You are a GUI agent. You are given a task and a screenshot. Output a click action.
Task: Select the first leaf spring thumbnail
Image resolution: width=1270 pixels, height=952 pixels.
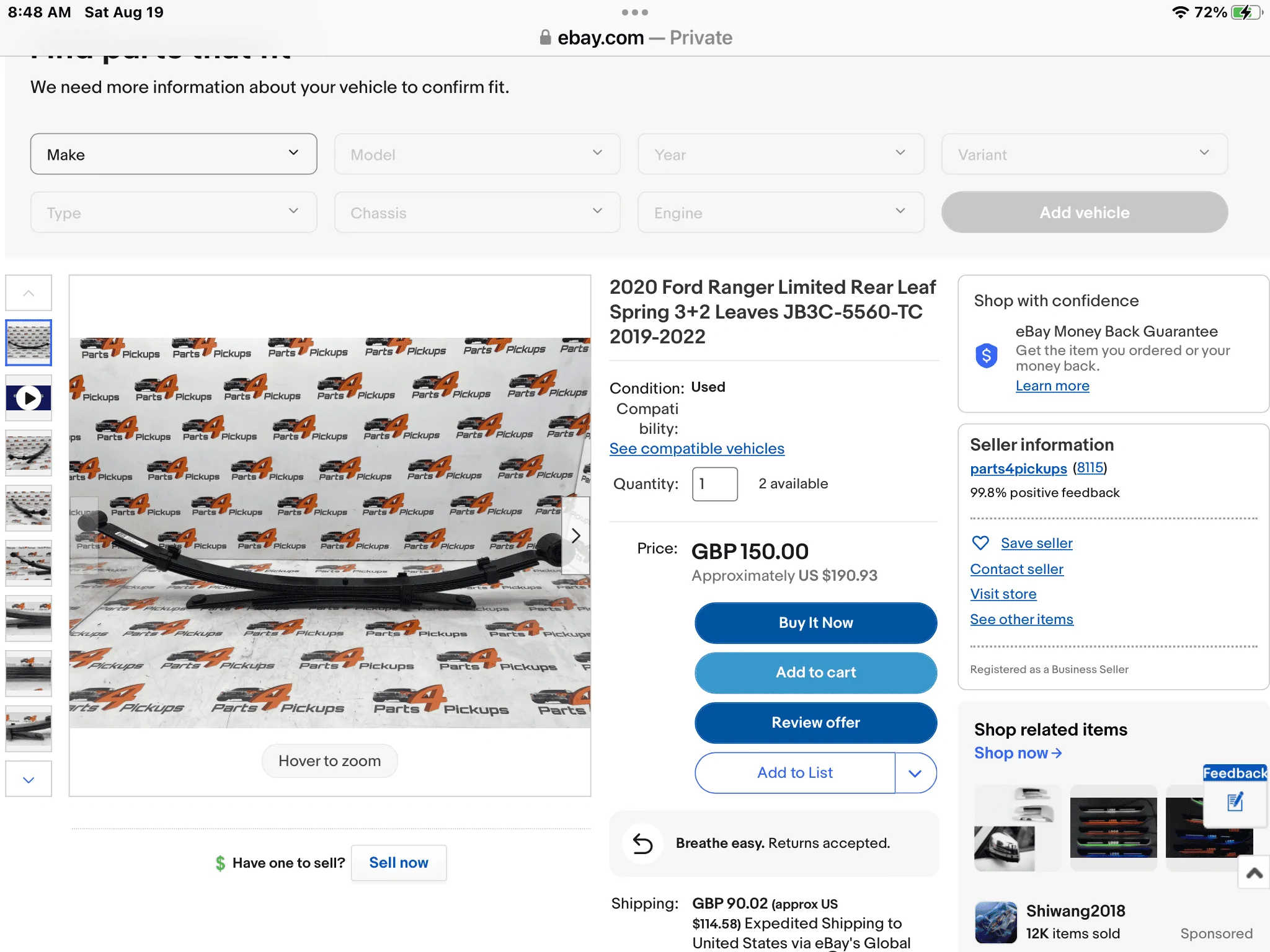click(x=29, y=343)
